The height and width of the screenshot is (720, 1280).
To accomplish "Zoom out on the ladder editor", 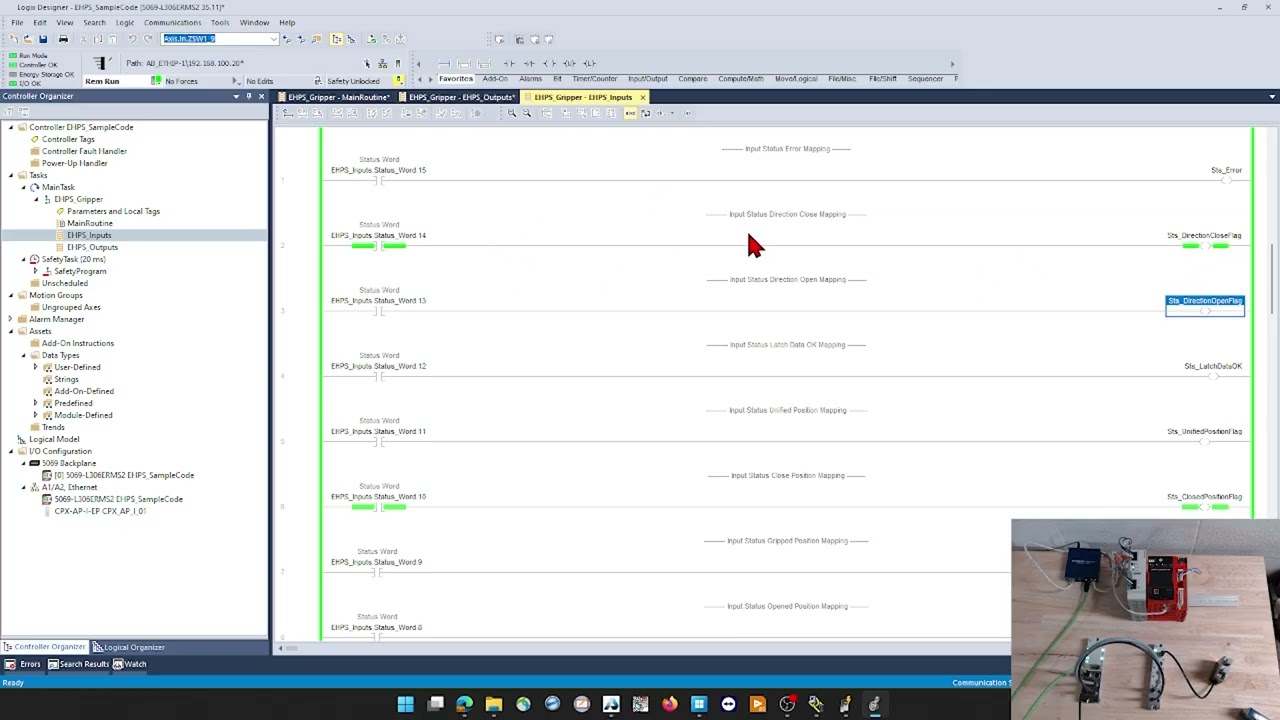I will click(526, 113).
